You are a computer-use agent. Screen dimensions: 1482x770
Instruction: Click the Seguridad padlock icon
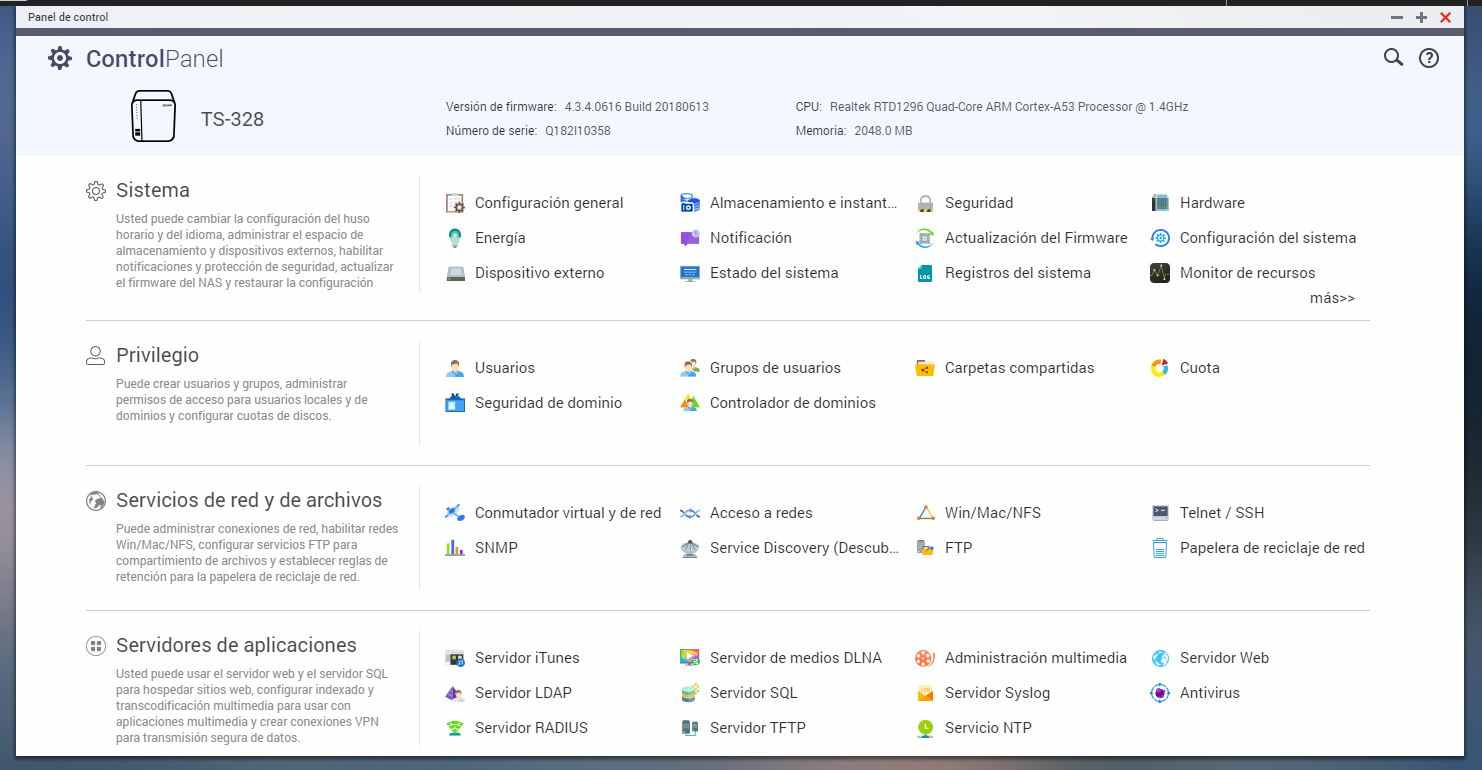pyautogui.click(x=925, y=203)
